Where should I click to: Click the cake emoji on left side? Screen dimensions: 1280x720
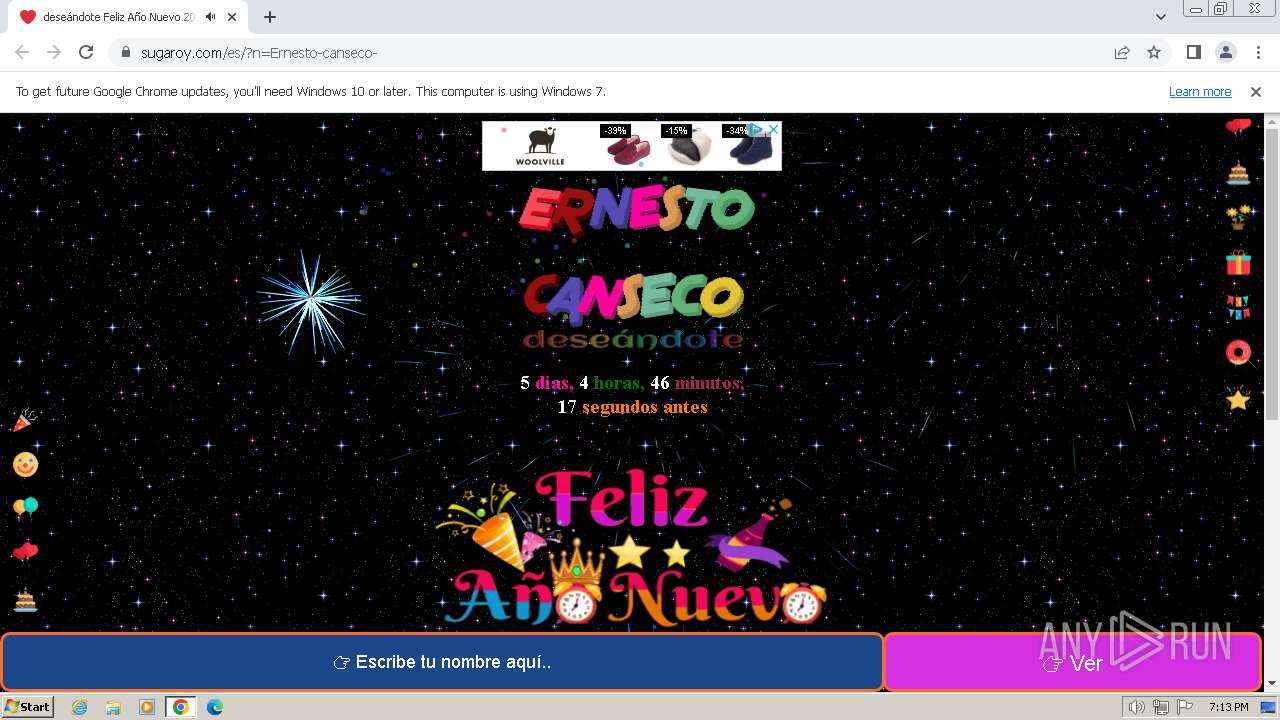(x=25, y=600)
